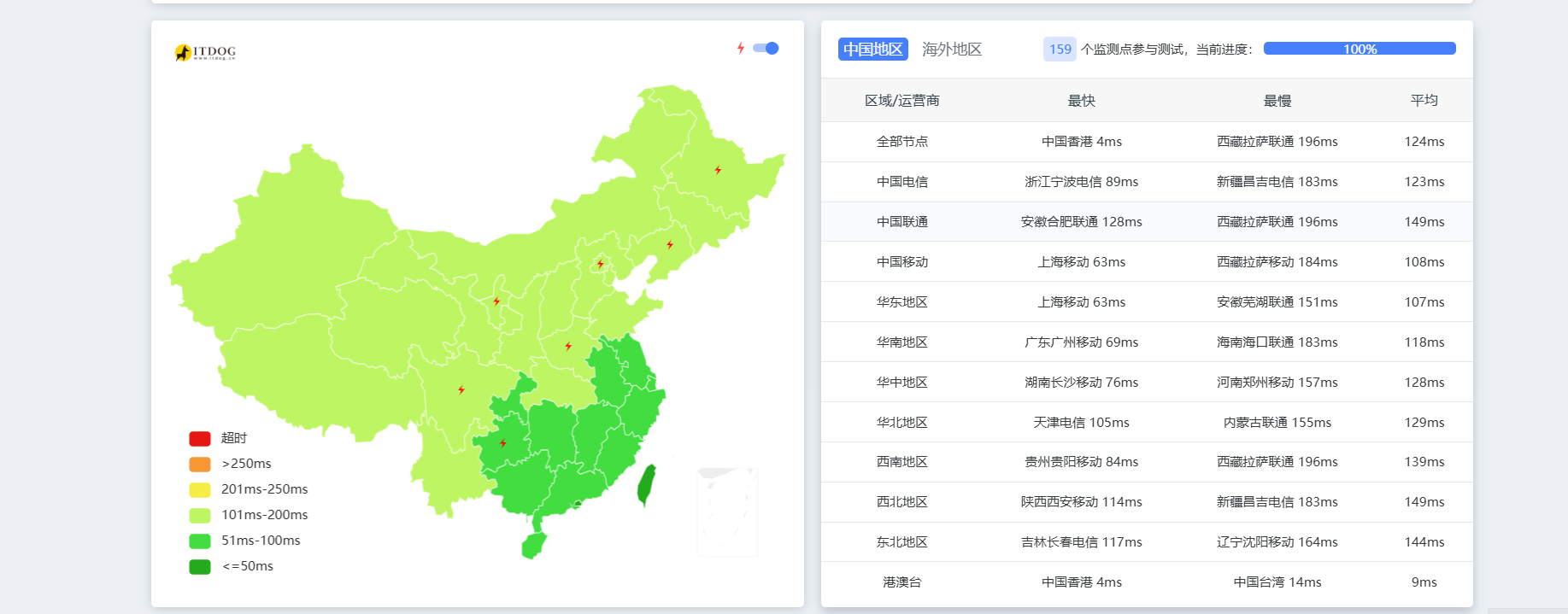The width and height of the screenshot is (1568, 614).
Task: Click the red 超时 legend swatch
Action: click(200, 439)
